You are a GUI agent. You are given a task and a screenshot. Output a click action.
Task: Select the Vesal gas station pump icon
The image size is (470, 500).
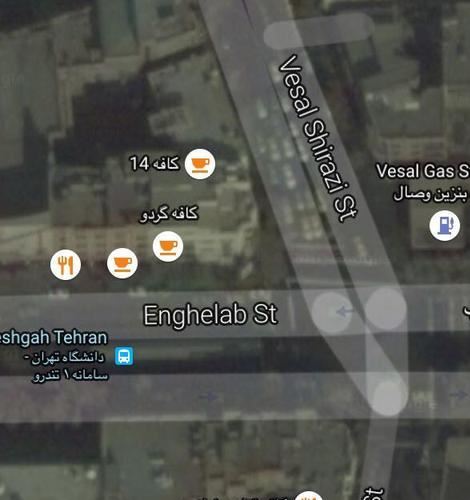(445, 226)
